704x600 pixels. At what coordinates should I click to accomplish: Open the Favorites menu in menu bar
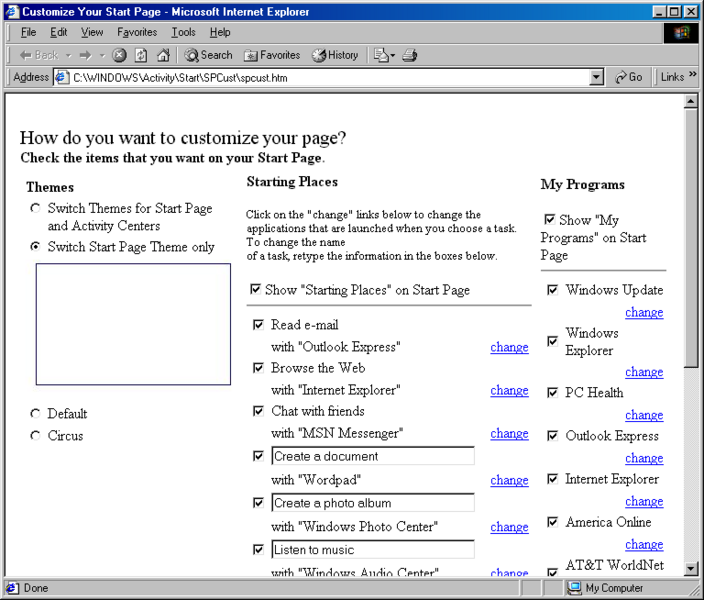(137, 32)
